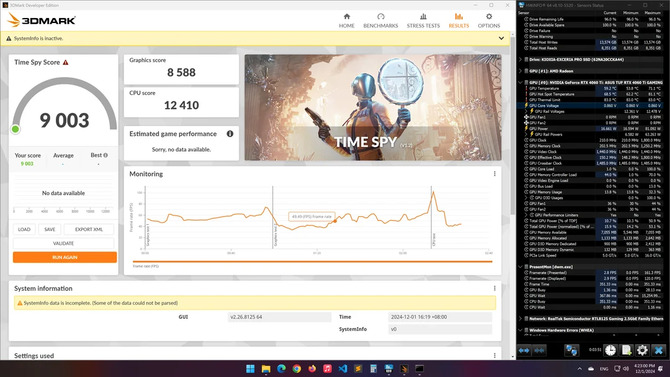This screenshot has height=377, width=670.
Task: Expand the GPU [#1]: AMD Radeon node
Action: point(520,71)
